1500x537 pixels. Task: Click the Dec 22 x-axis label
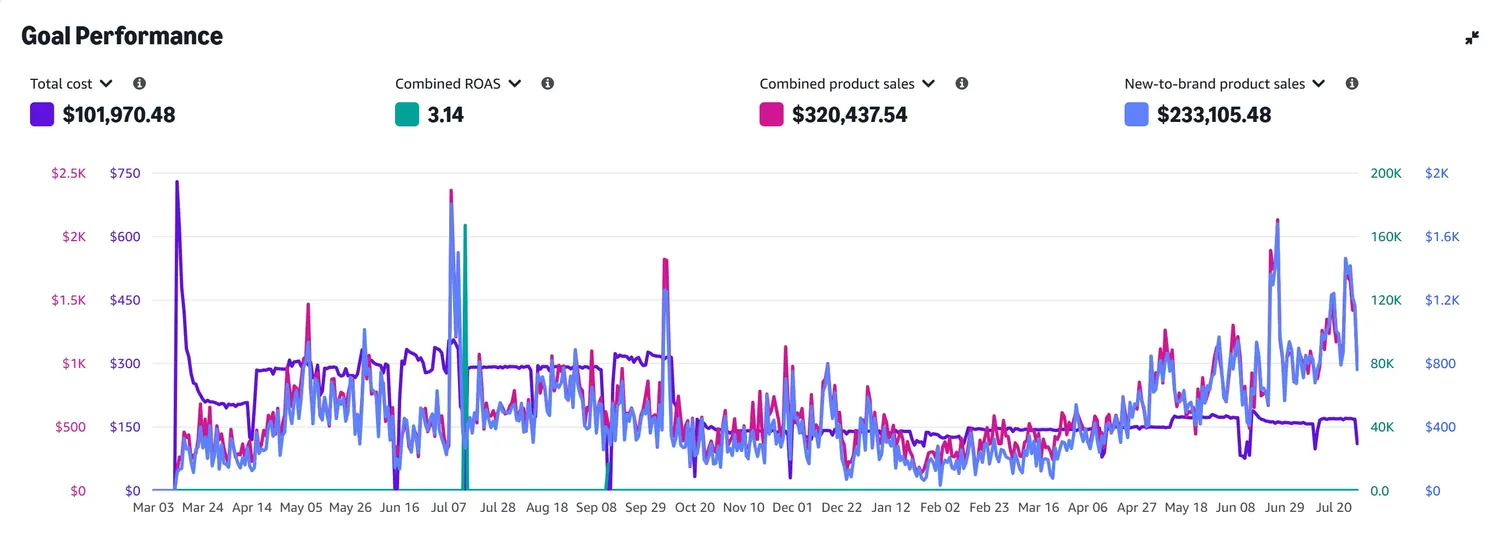841,508
